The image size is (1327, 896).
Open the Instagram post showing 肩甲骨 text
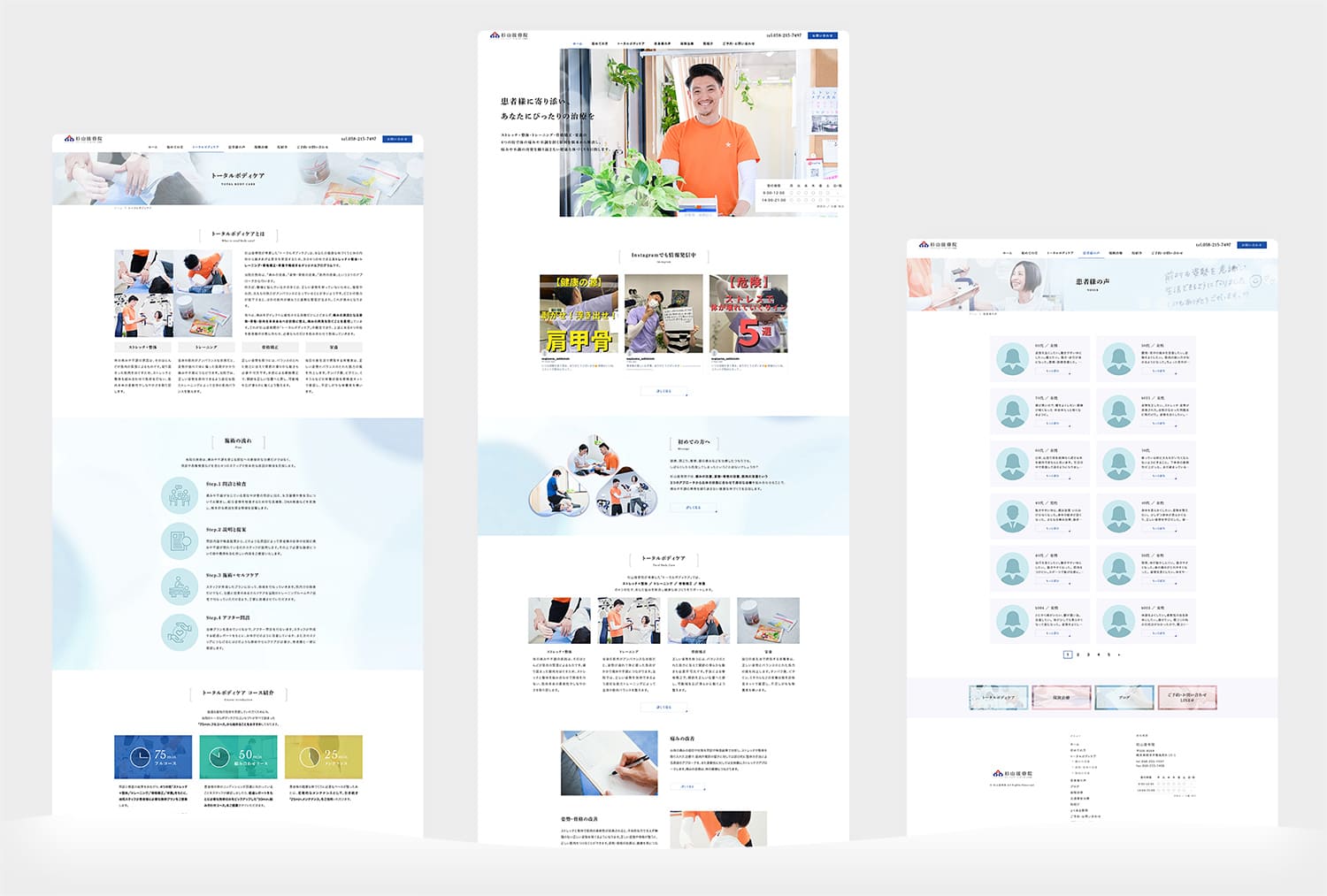click(579, 313)
